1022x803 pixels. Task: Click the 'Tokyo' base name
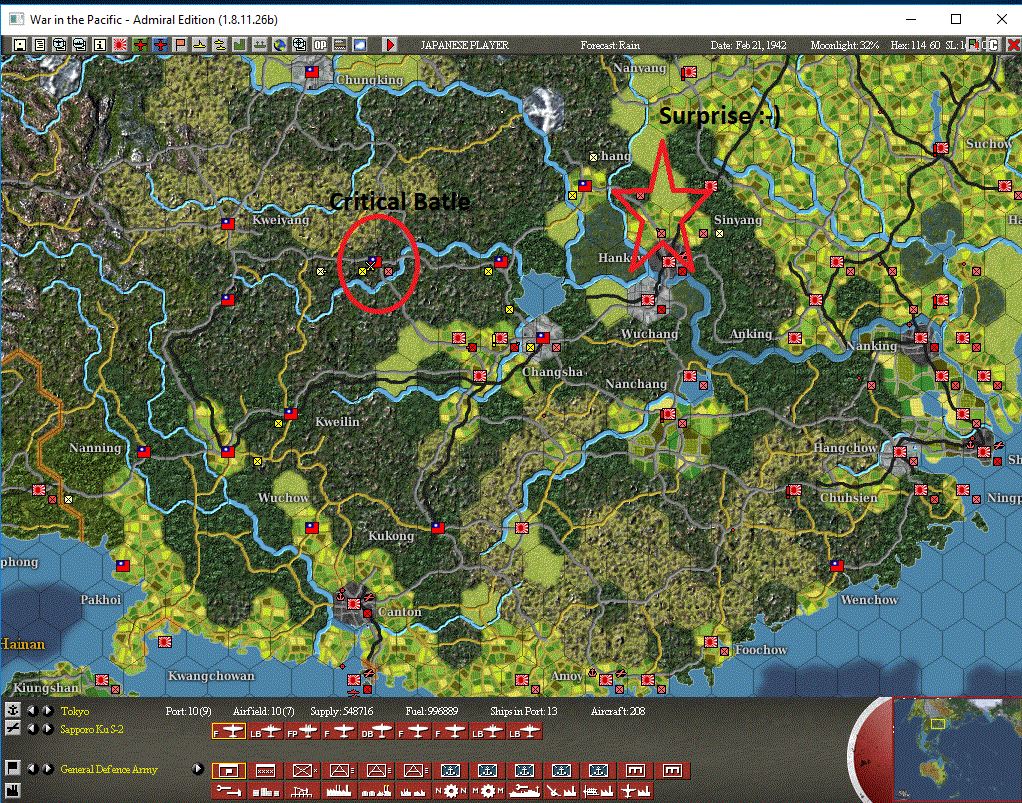(x=75, y=711)
